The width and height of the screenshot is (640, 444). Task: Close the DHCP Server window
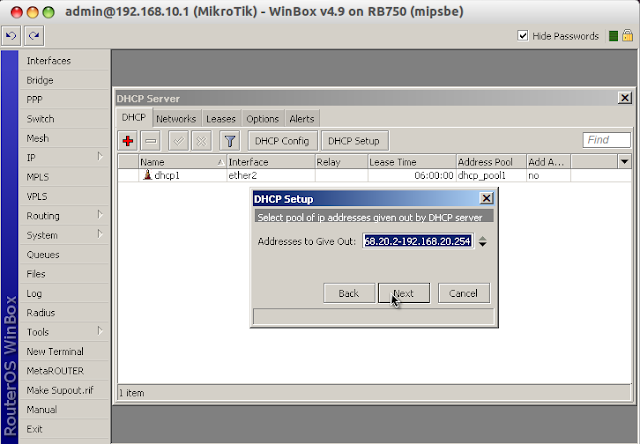(625, 98)
